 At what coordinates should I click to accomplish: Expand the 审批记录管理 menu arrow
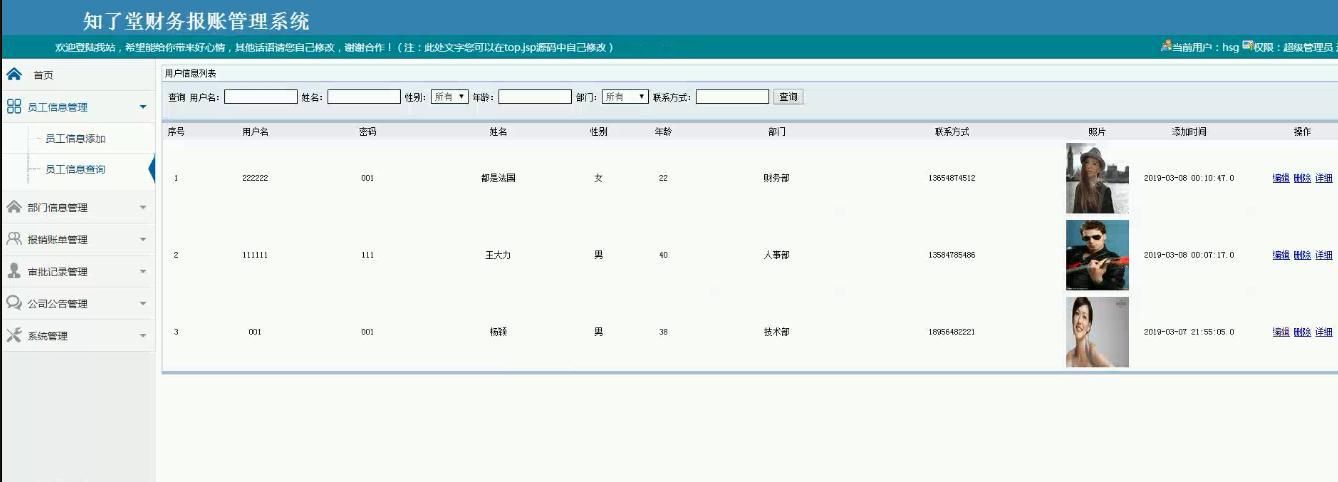click(143, 272)
